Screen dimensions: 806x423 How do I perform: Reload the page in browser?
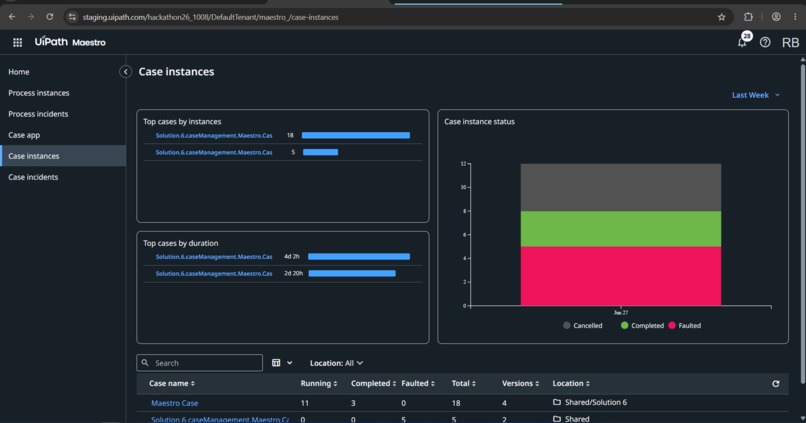click(50, 17)
